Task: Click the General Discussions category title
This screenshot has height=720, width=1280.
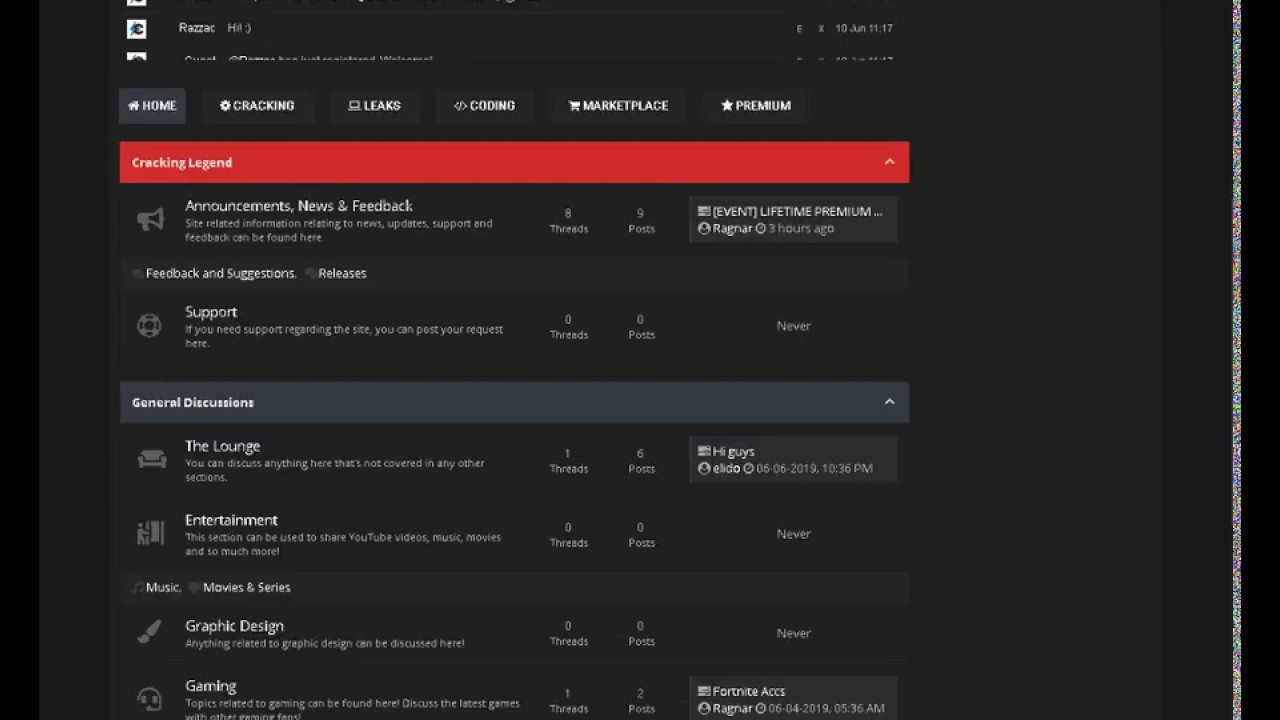Action: tap(193, 402)
